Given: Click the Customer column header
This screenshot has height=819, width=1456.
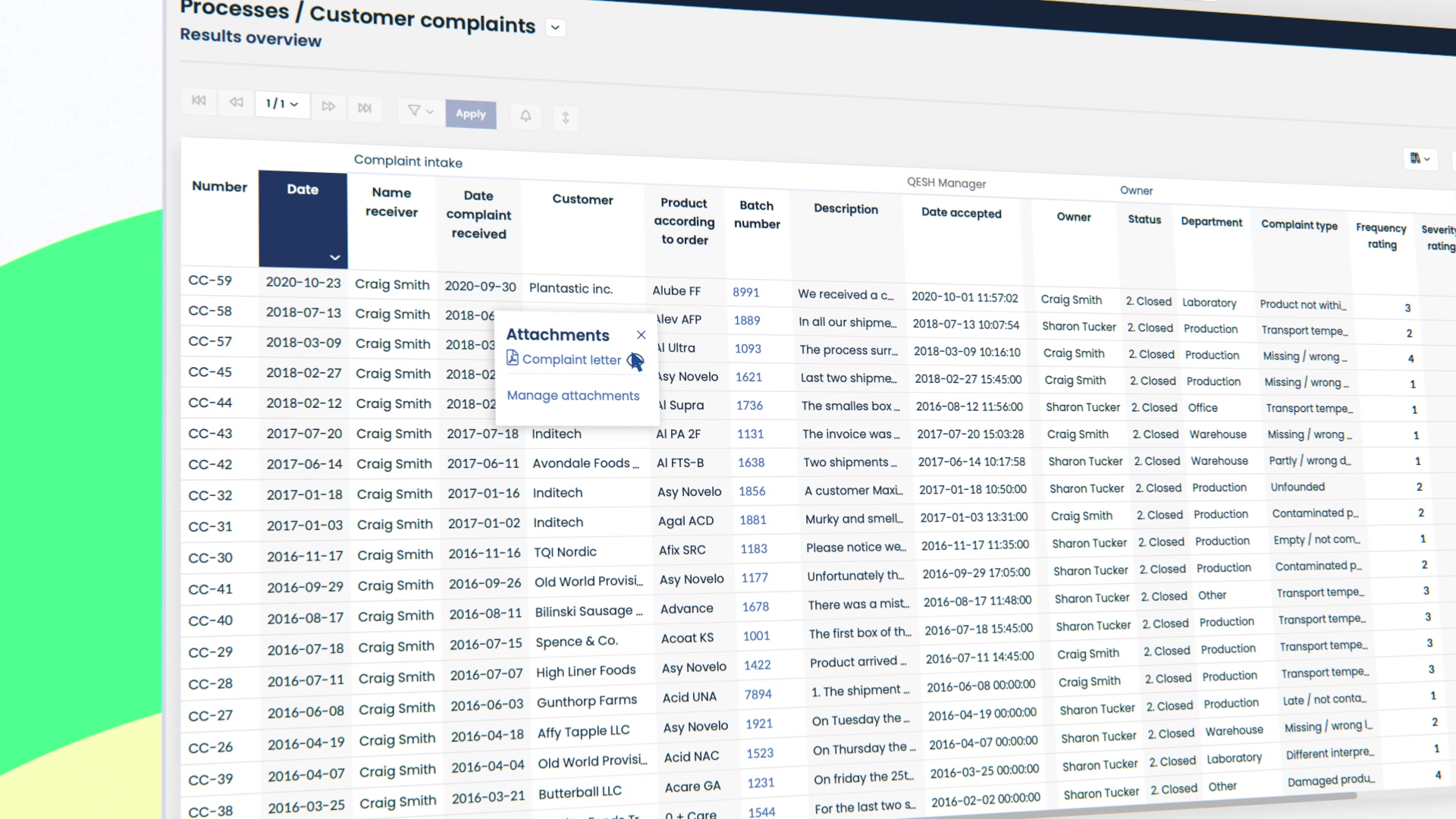Looking at the screenshot, I should tap(582, 199).
